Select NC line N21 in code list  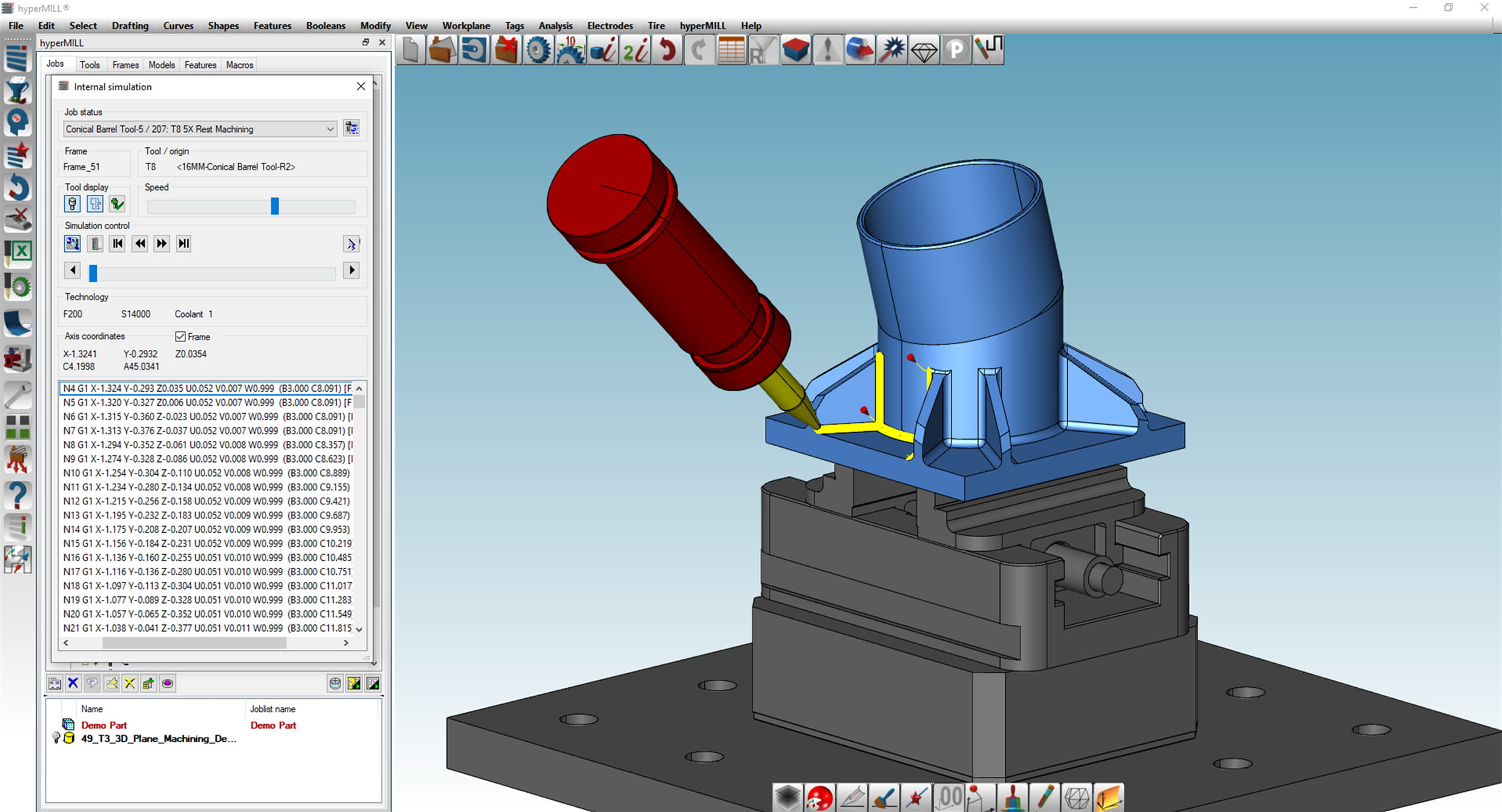click(206, 628)
